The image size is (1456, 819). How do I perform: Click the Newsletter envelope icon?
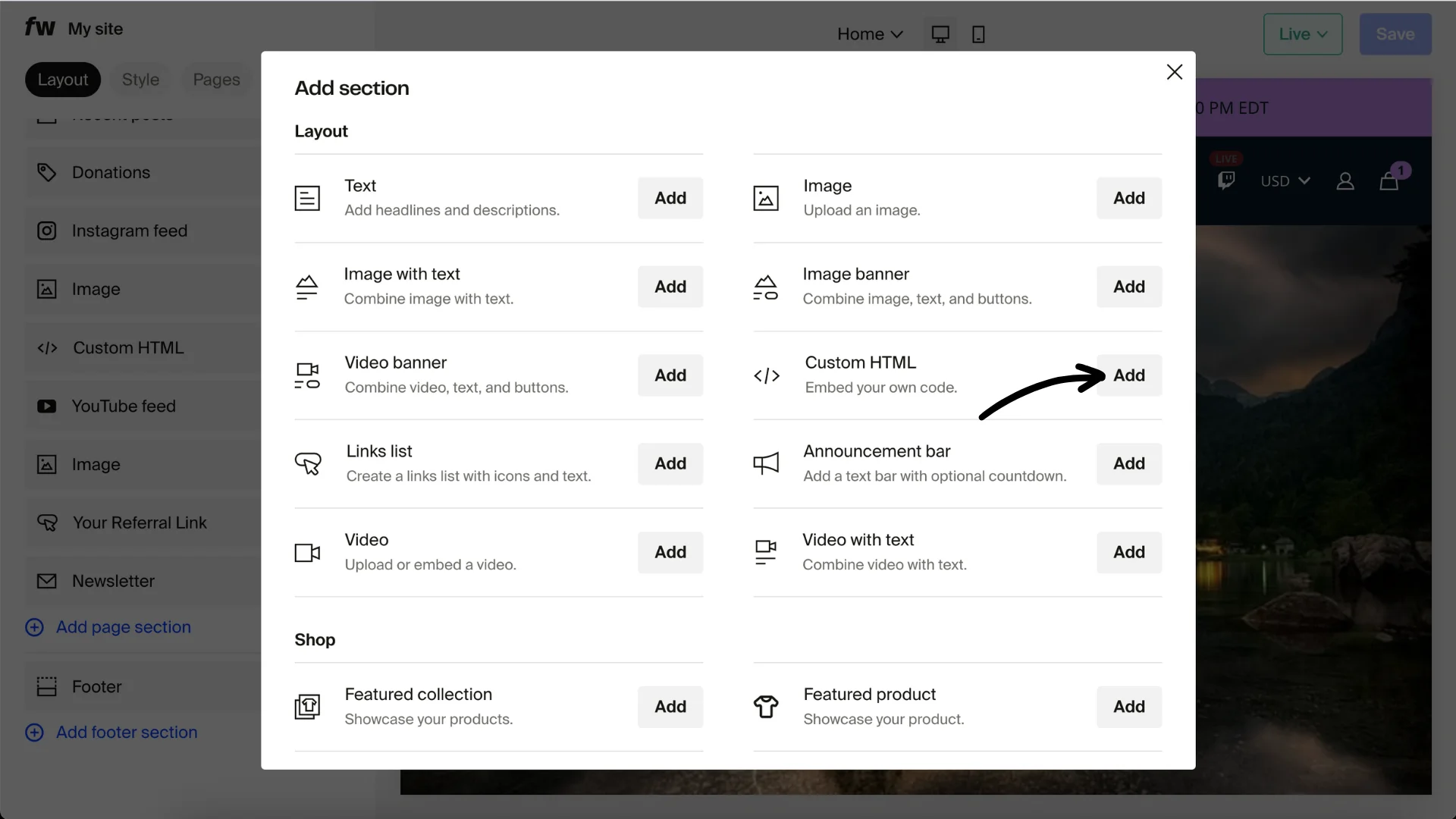pyautogui.click(x=47, y=581)
